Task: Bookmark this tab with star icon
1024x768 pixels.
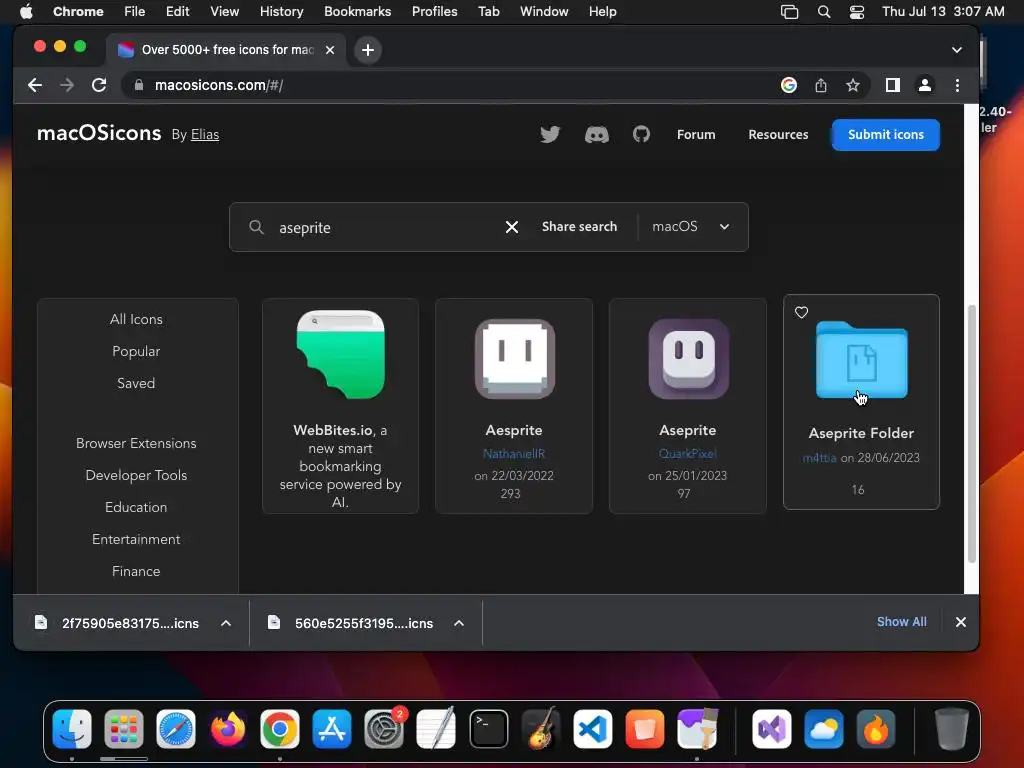Action: [x=852, y=85]
